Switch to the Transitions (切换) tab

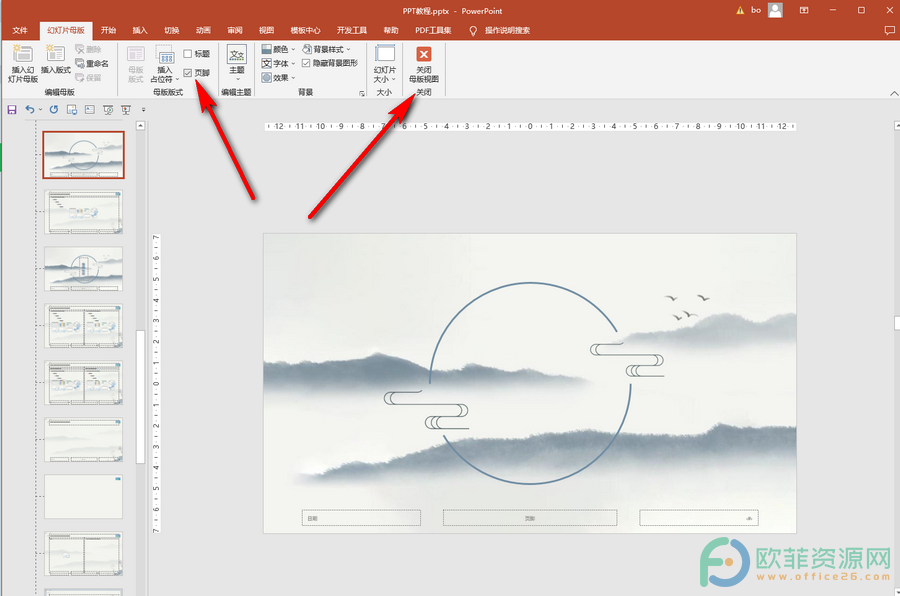click(172, 30)
